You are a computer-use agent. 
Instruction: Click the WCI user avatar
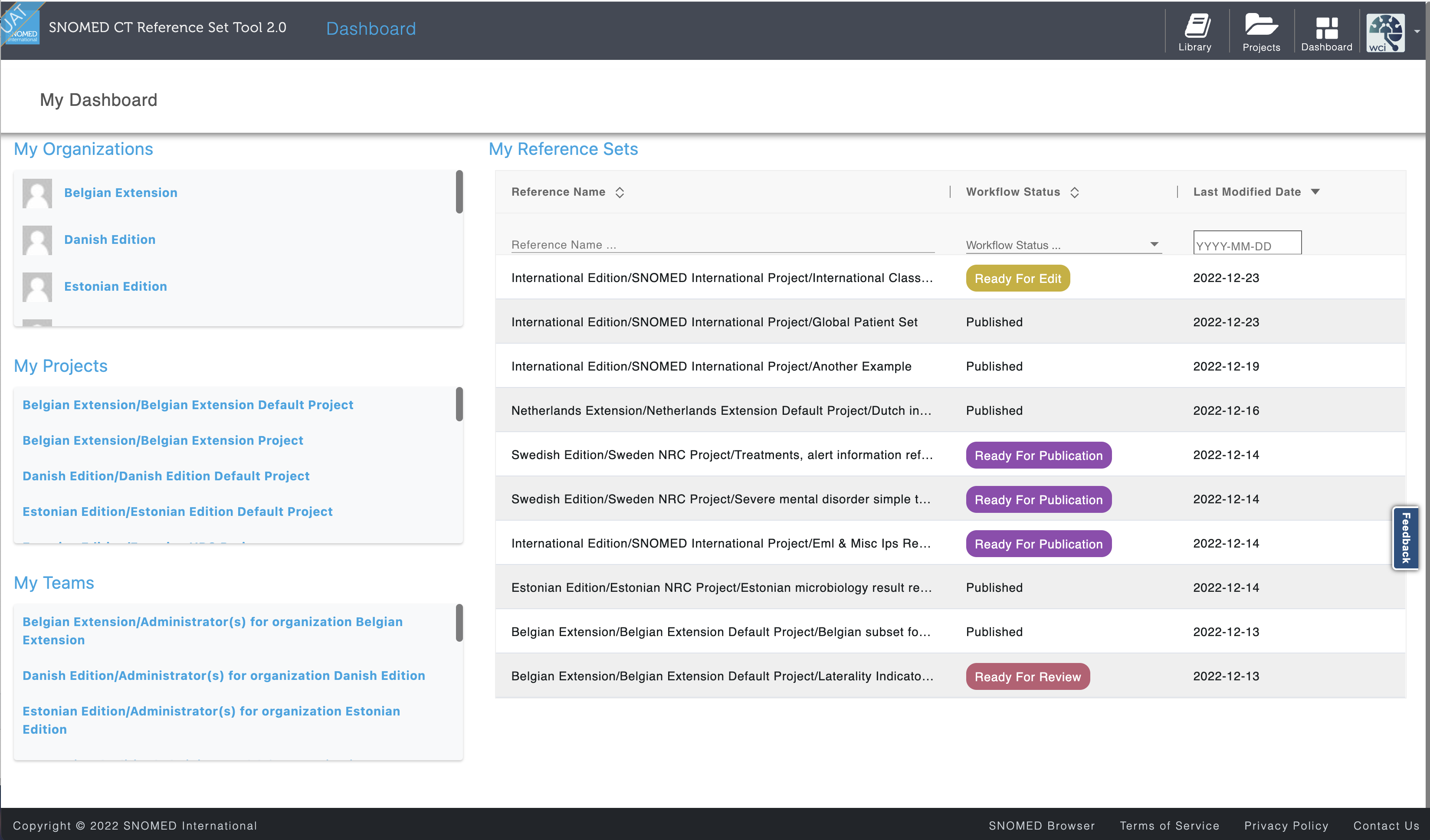click(1385, 33)
